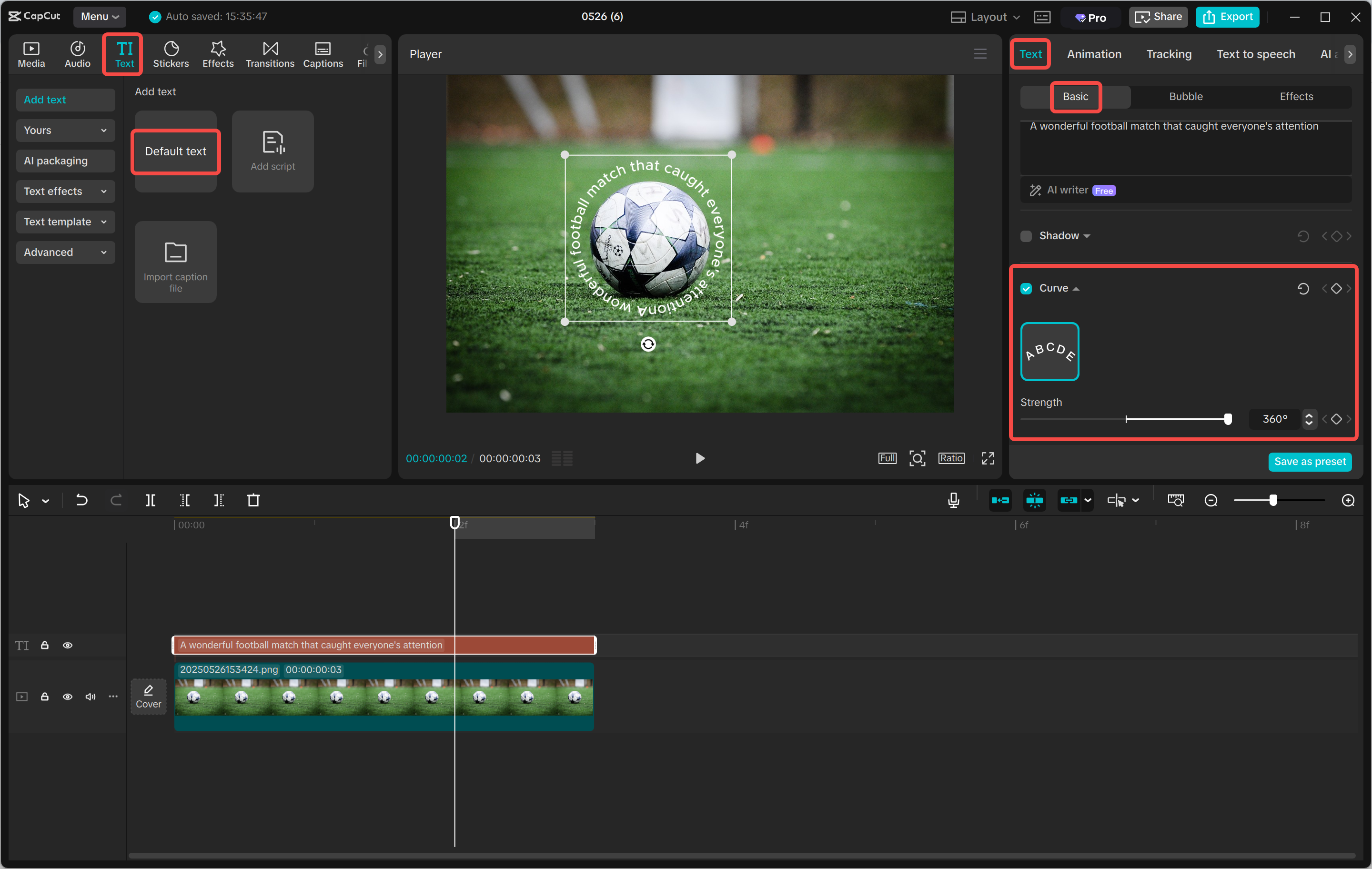This screenshot has height=869, width=1372.
Task: Select the Default text template
Action: click(x=175, y=151)
